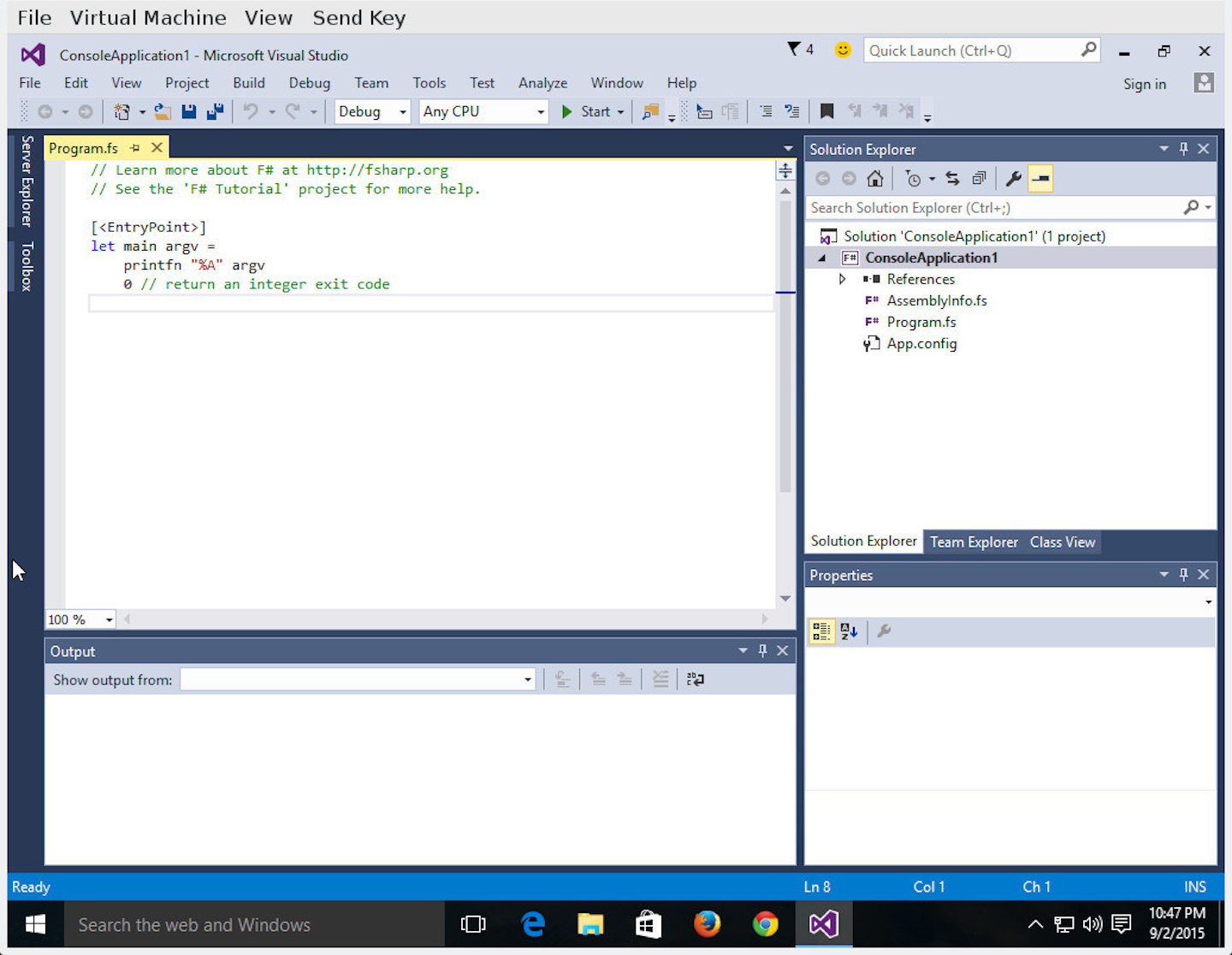Expand the References node
This screenshot has width=1232, height=955.
pyautogui.click(x=842, y=279)
